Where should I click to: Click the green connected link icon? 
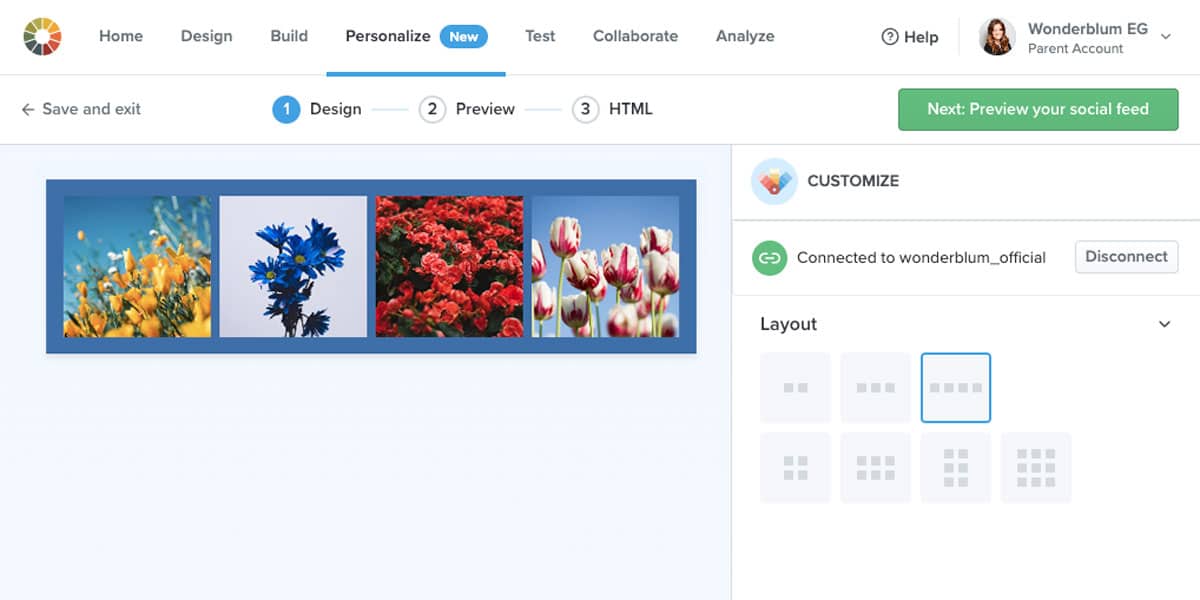pos(768,257)
